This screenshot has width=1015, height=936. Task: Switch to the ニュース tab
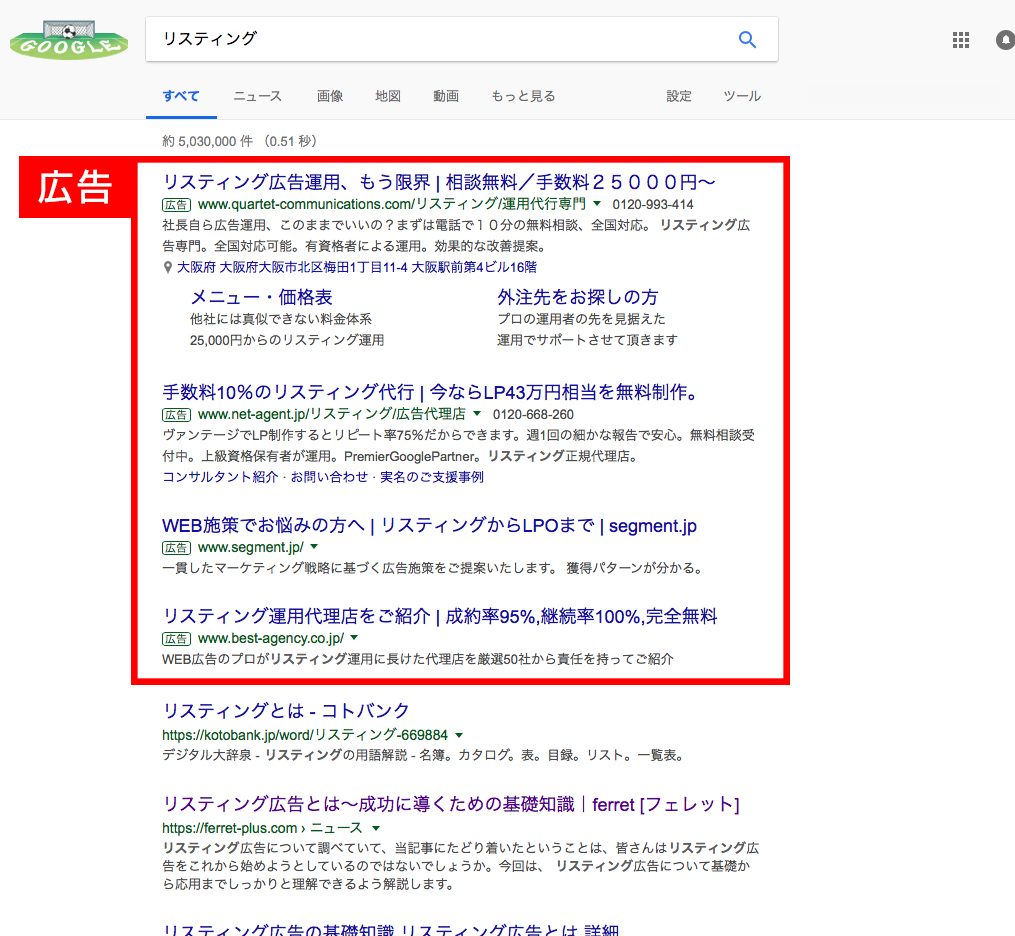257,96
